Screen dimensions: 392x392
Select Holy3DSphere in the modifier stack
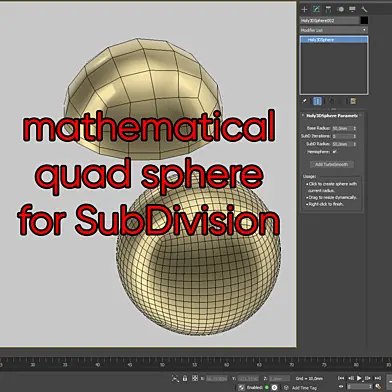coord(334,40)
